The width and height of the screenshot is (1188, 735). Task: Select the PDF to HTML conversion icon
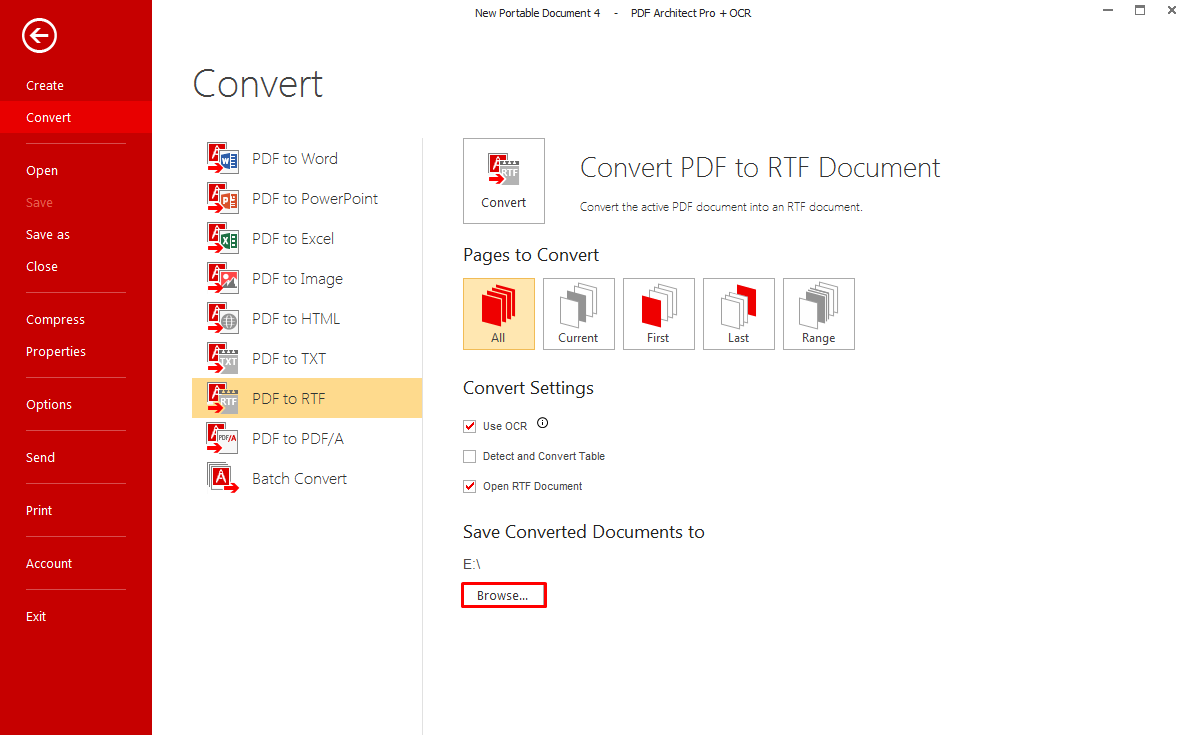click(x=223, y=319)
